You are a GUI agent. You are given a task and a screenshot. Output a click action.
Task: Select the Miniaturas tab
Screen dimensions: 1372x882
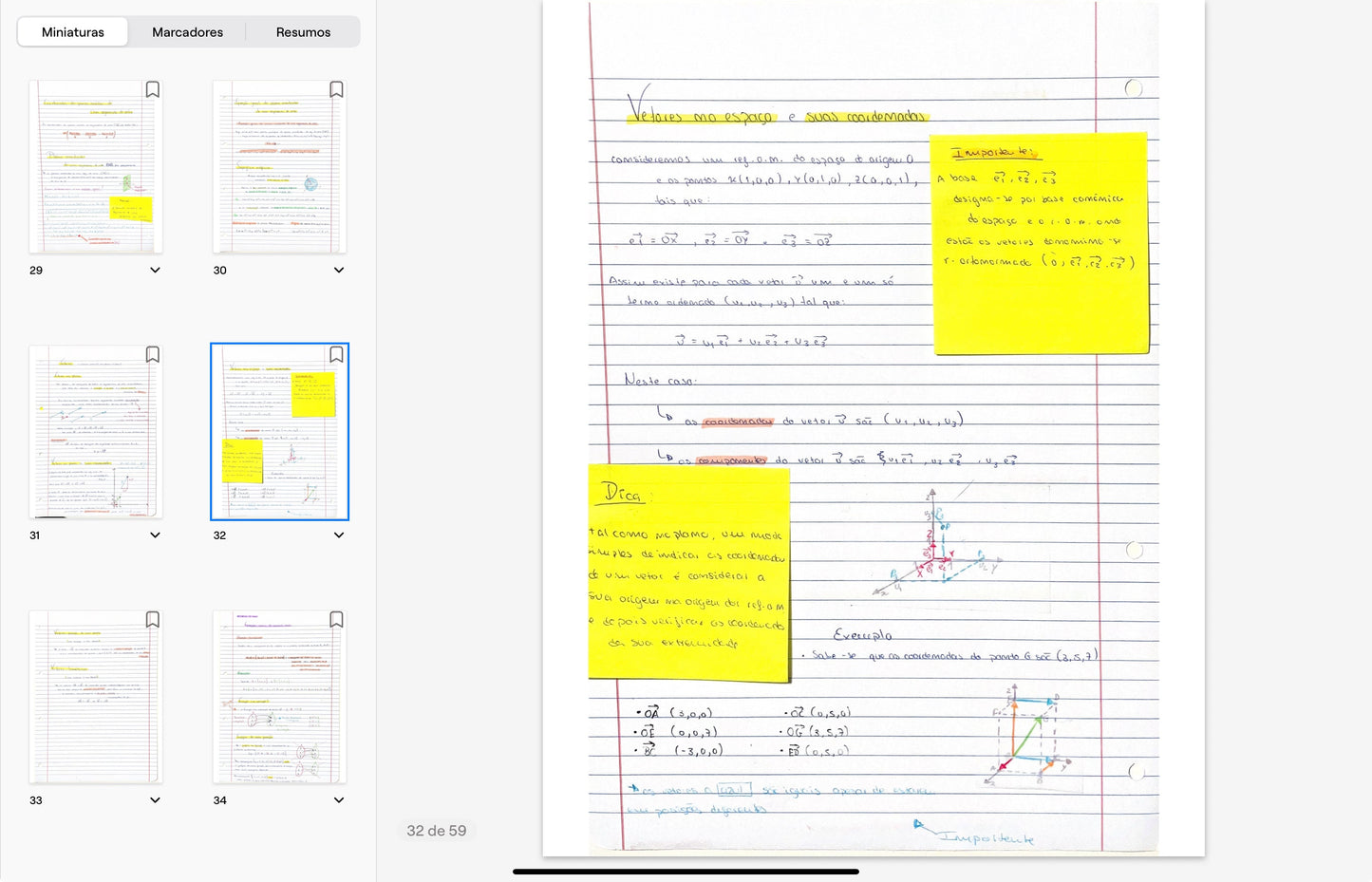73,32
